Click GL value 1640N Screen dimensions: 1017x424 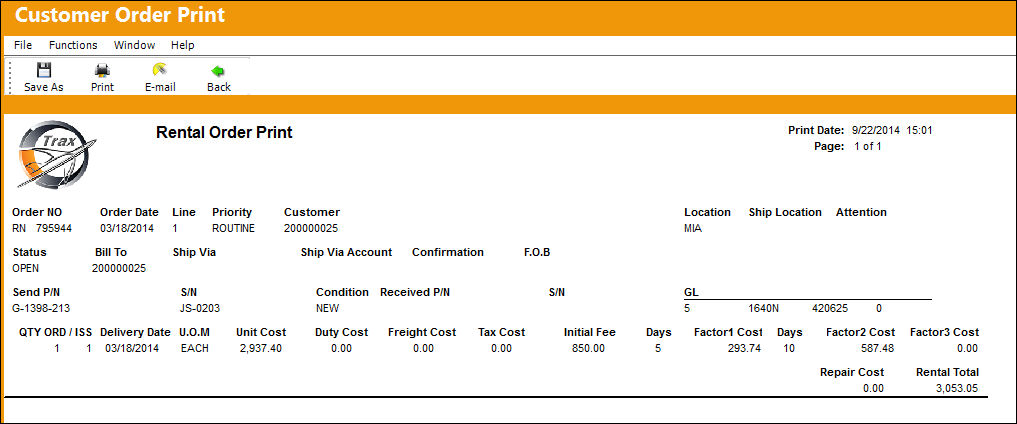(761, 309)
